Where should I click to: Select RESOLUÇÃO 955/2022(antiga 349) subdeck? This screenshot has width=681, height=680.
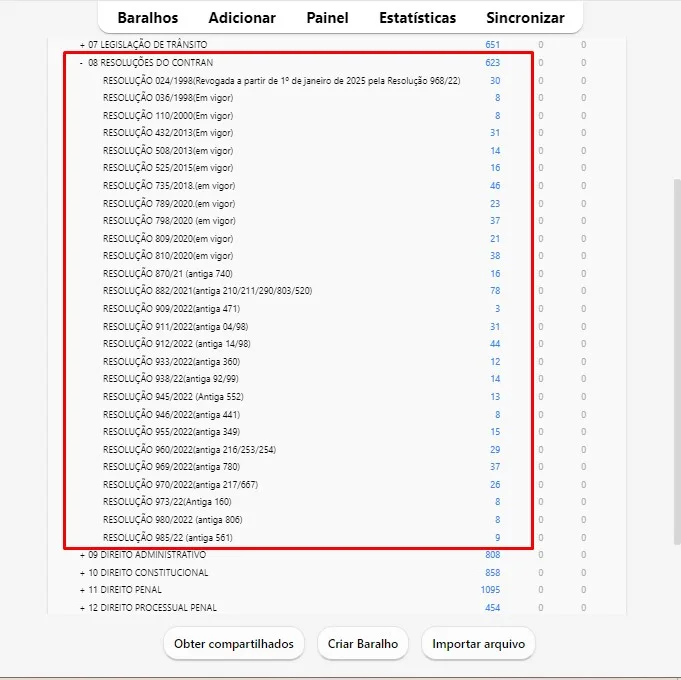coord(171,432)
